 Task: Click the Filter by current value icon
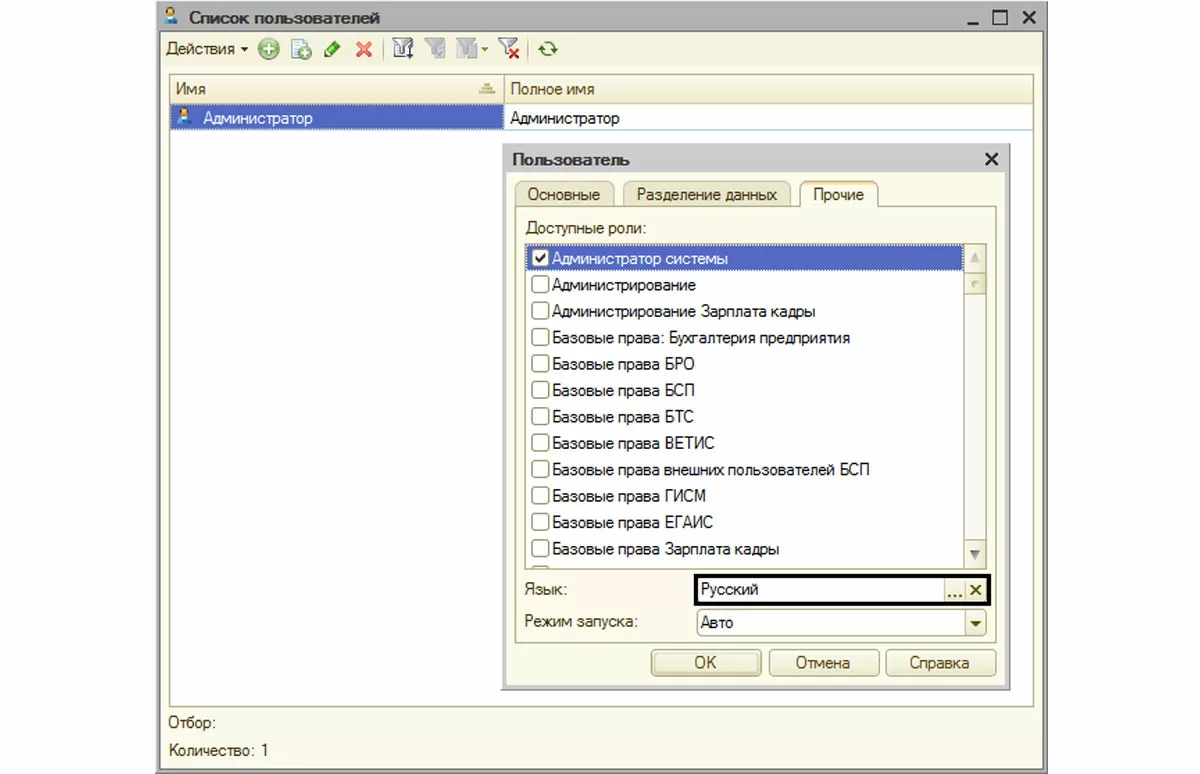[433, 49]
